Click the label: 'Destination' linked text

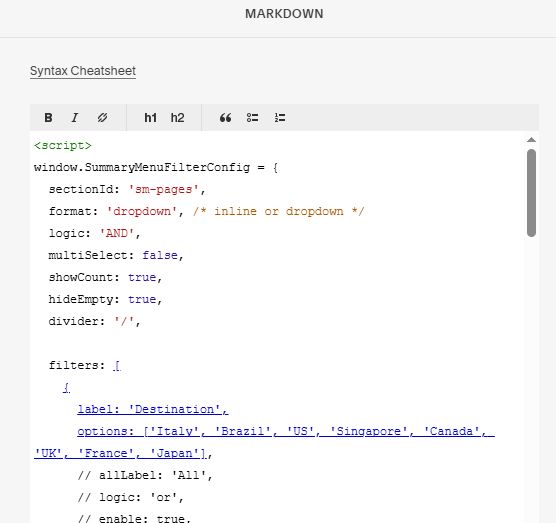pyautogui.click(x=153, y=410)
